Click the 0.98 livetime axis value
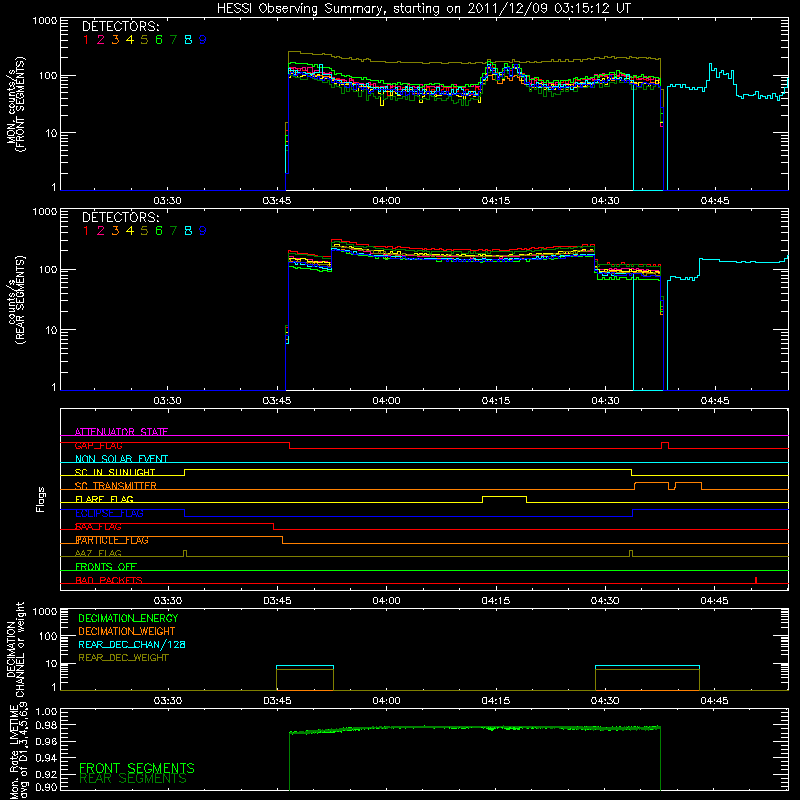800x800 pixels. tap(46, 726)
